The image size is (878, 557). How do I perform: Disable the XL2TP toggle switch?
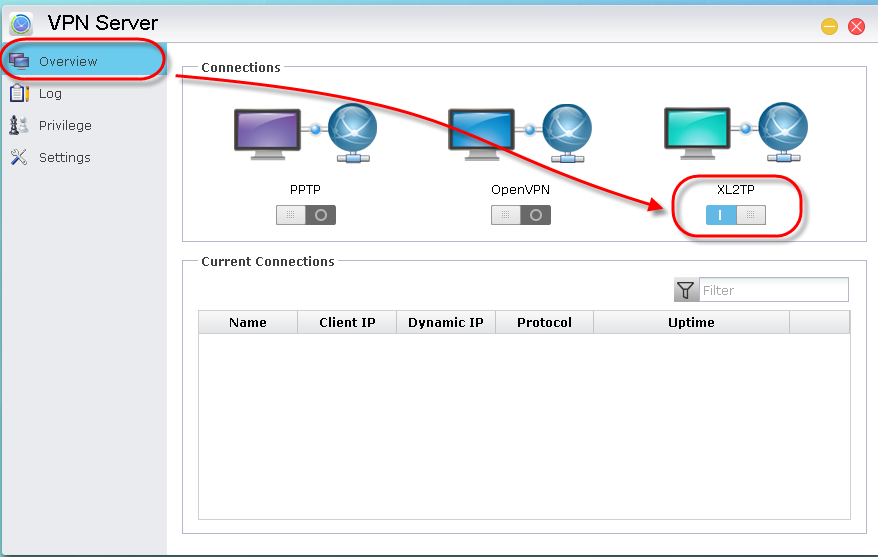pyautogui.click(x=736, y=215)
